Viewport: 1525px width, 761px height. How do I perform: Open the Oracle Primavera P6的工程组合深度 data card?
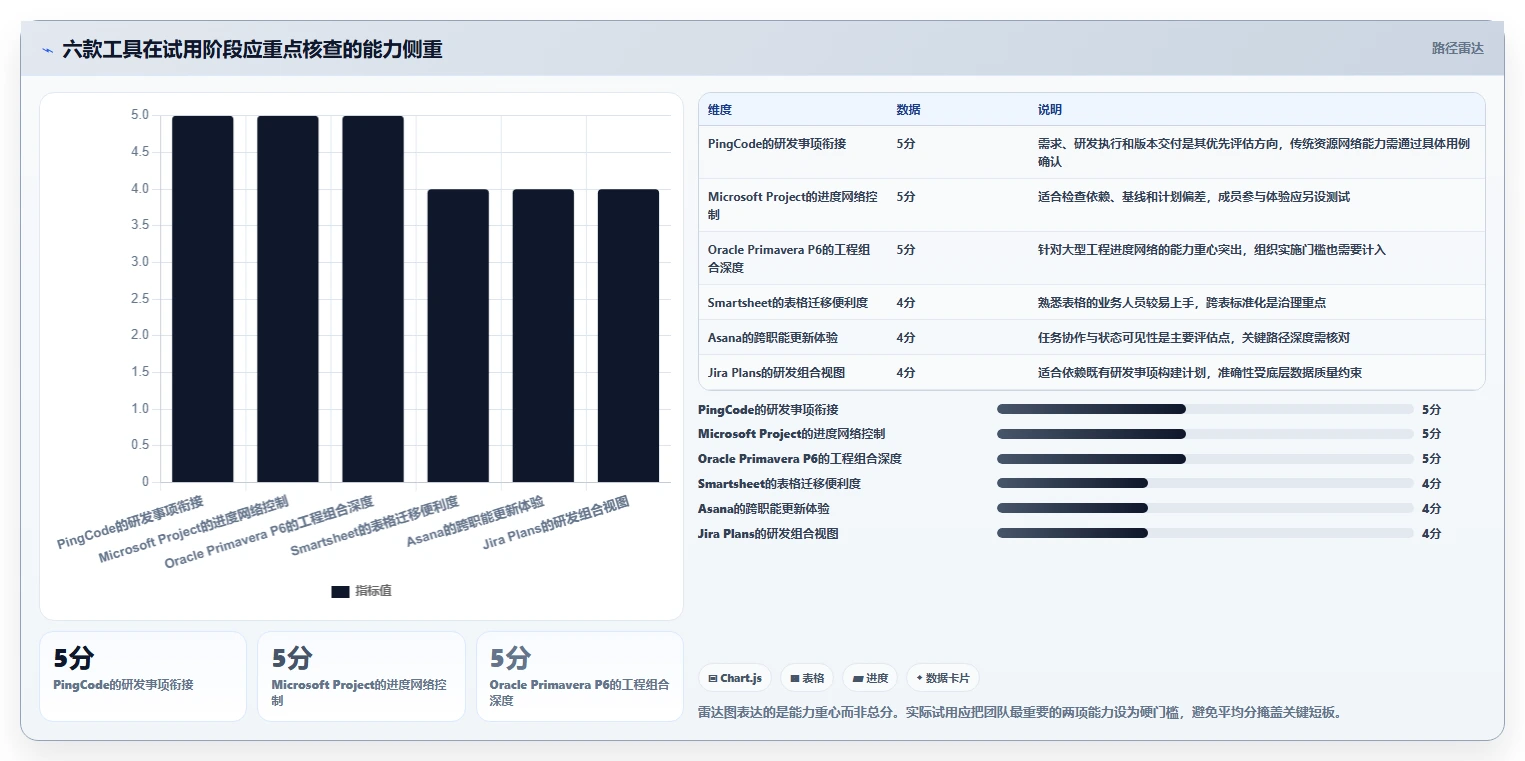tap(580, 676)
